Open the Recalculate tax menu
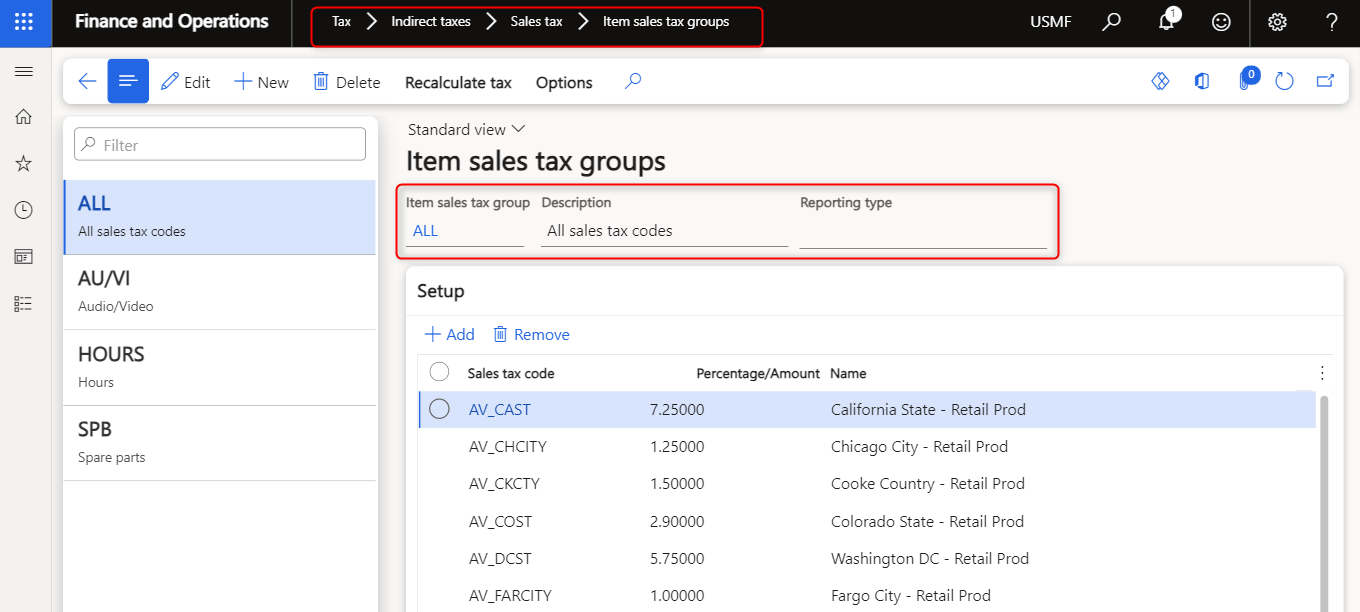This screenshot has width=1360, height=612. (458, 82)
